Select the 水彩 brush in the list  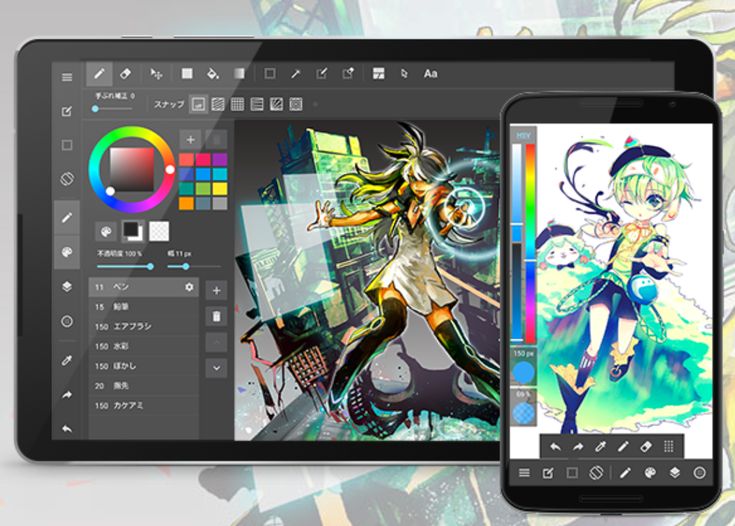pos(143,346)
